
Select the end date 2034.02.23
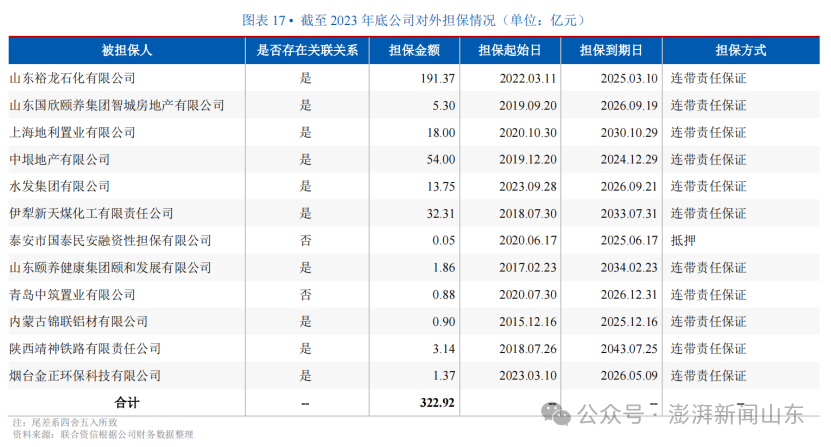point(629,268)
